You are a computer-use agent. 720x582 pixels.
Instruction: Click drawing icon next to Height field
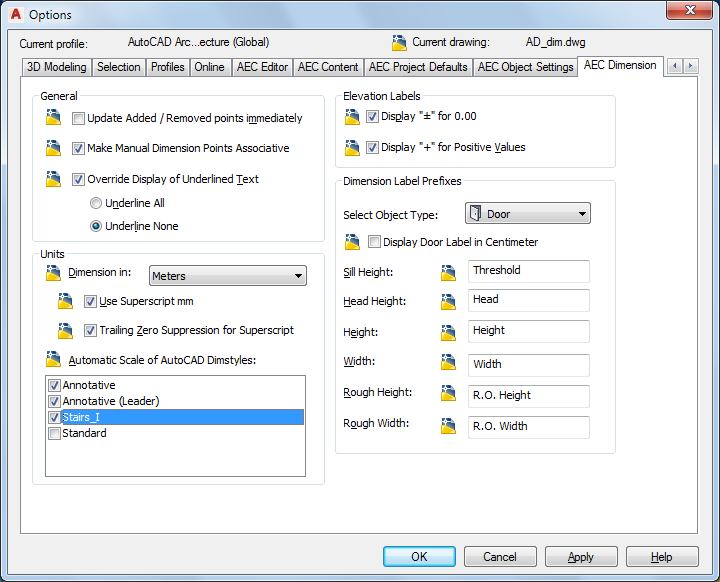click(448, 333)
